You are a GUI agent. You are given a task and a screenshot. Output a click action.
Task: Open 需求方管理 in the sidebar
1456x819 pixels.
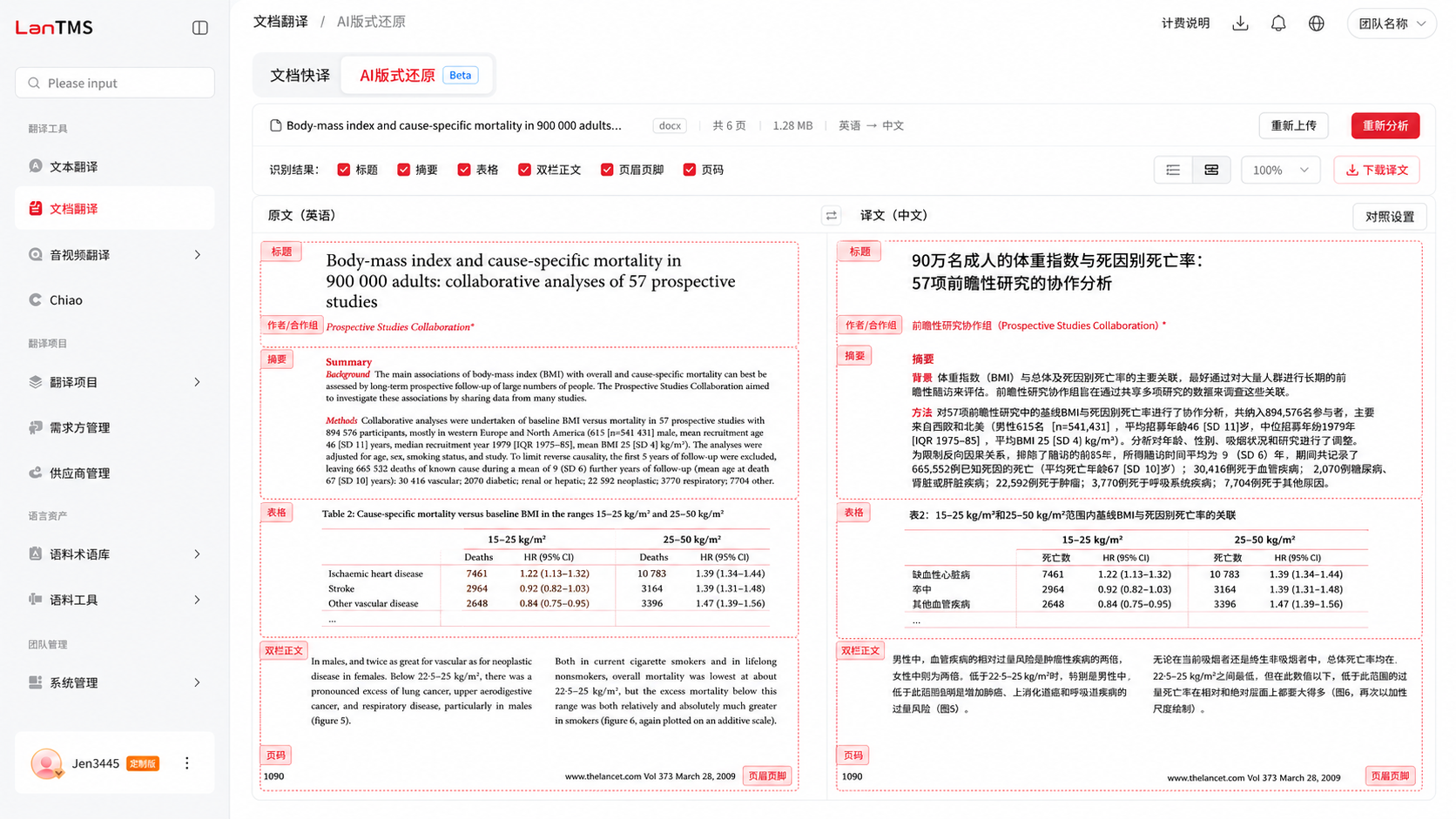coord(115,427)
